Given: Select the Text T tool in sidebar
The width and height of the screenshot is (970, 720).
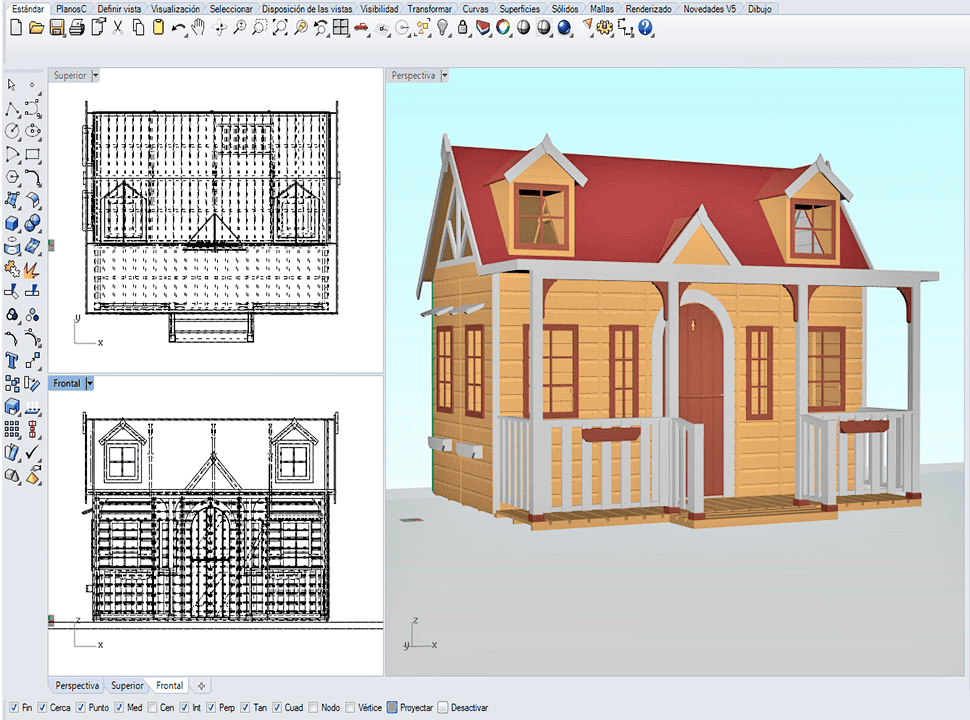Looking at the screenshot, I should [12, 360].
